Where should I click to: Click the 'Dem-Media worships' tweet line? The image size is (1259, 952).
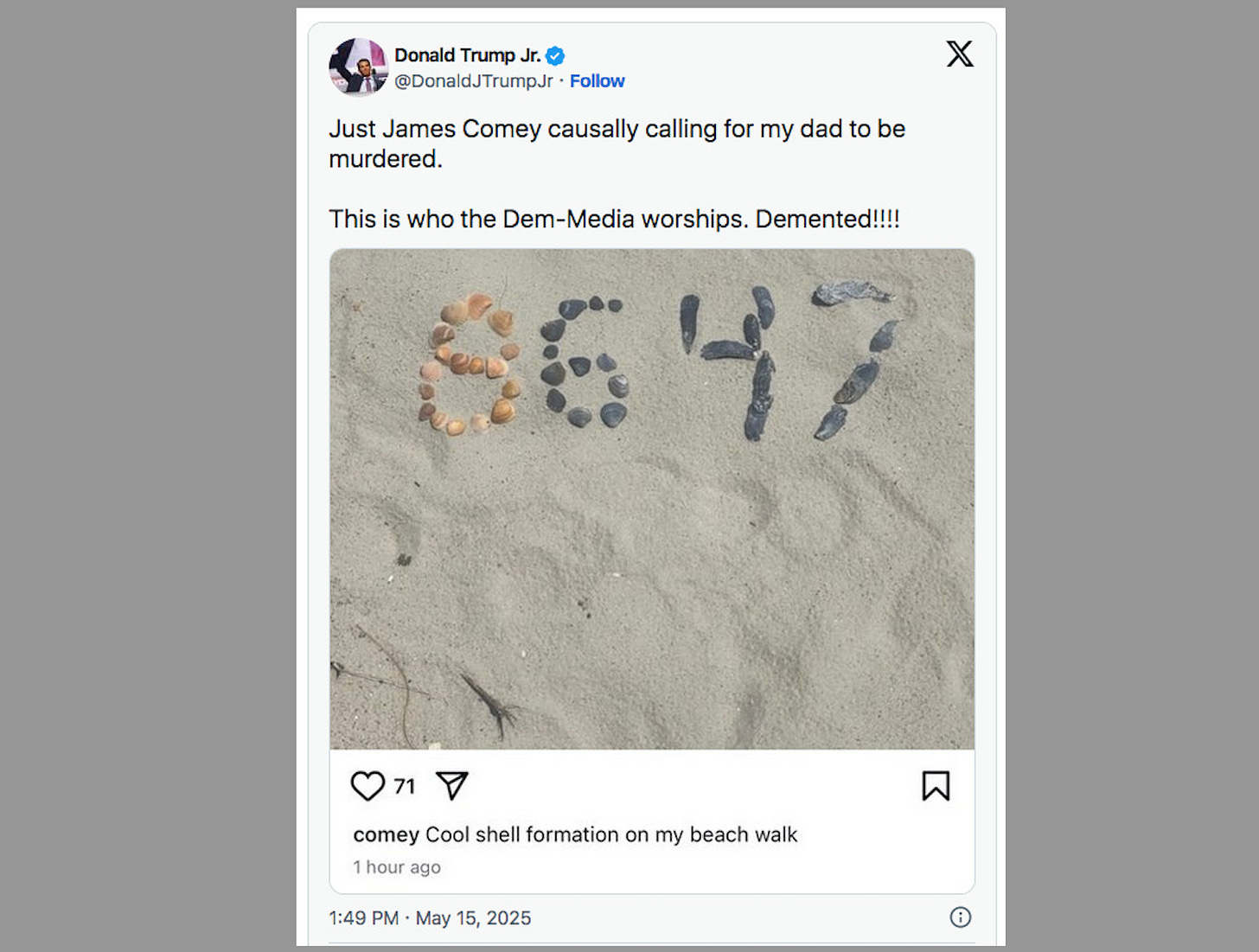tap(614, 219)
